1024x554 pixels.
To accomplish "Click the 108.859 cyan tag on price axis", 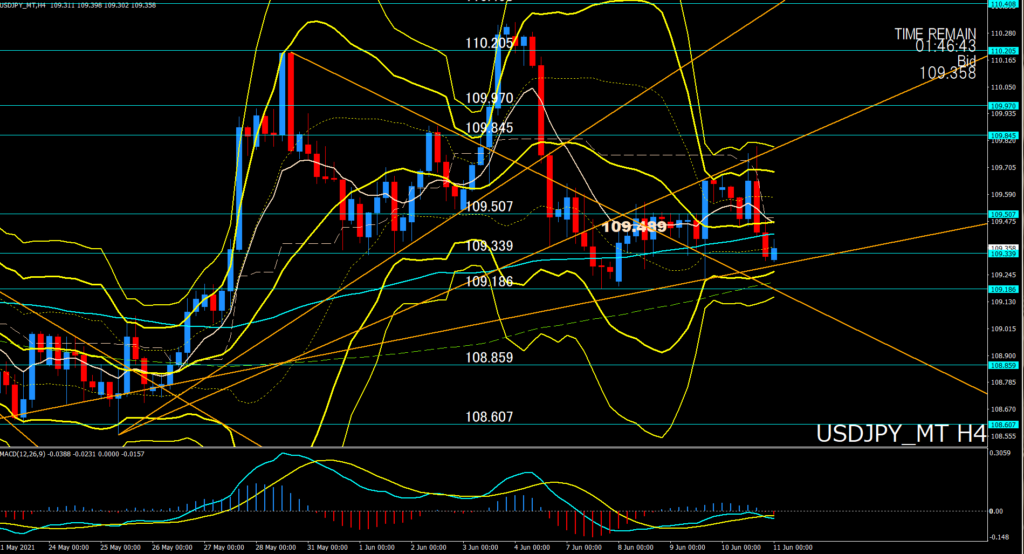I will pyautogui.click(x=1003, y=366).
